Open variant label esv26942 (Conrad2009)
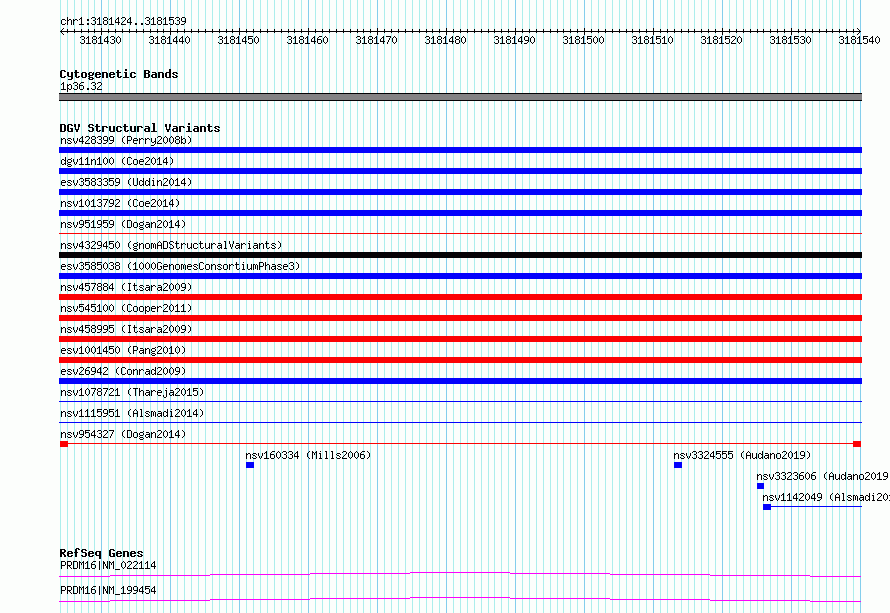Screen dimensions: 890x613 [x=123, y=371]
